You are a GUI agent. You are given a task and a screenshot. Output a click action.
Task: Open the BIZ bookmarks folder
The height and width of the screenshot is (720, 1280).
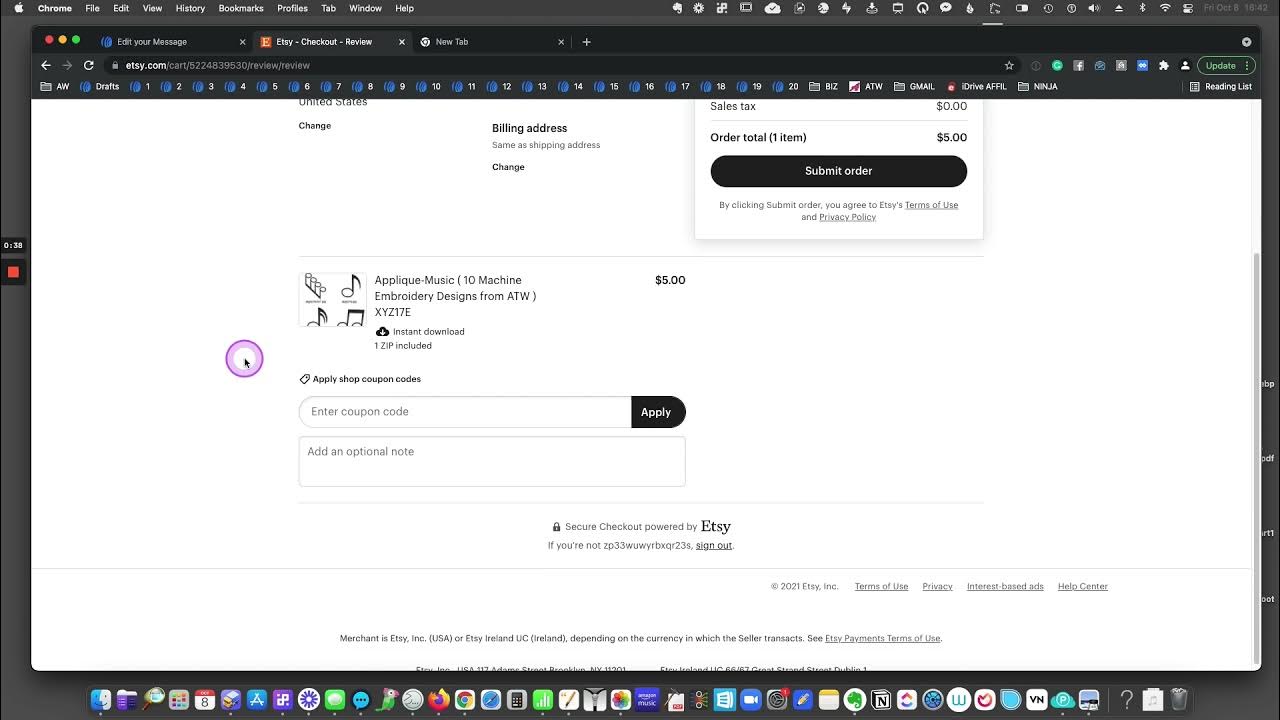(x=824, y=87)
